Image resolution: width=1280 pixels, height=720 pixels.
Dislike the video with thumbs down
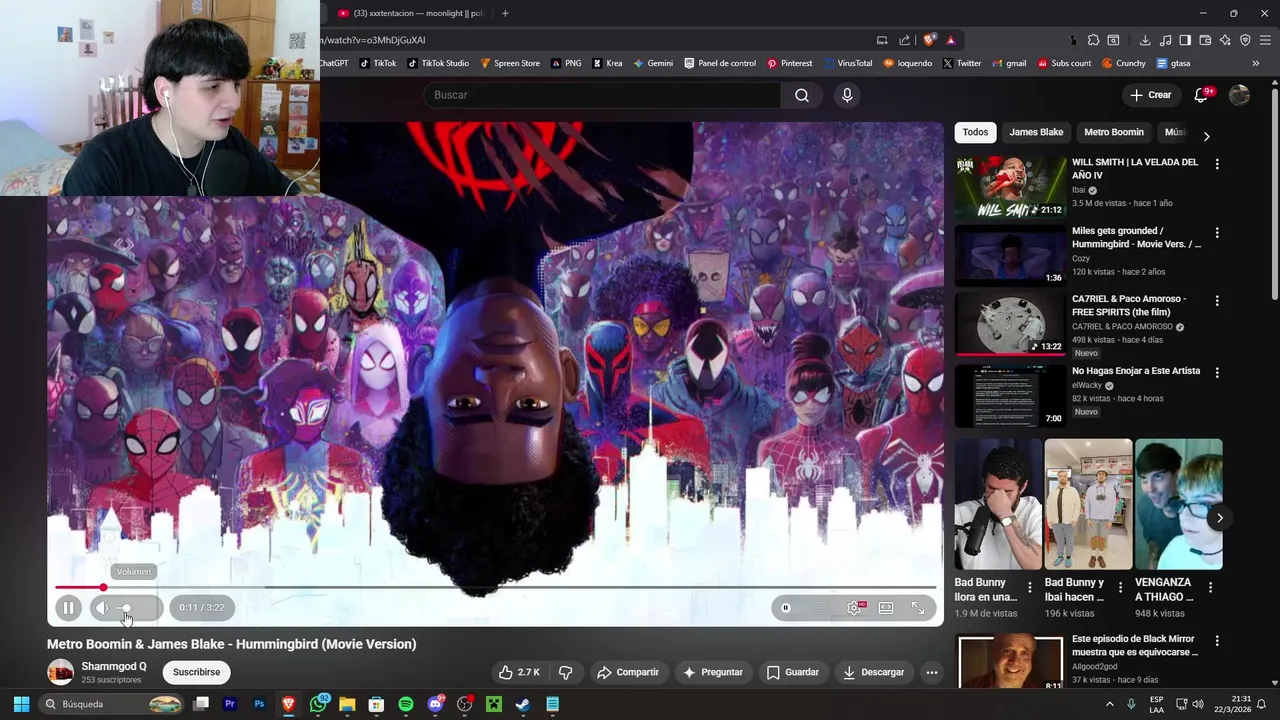tap(565, 672)
